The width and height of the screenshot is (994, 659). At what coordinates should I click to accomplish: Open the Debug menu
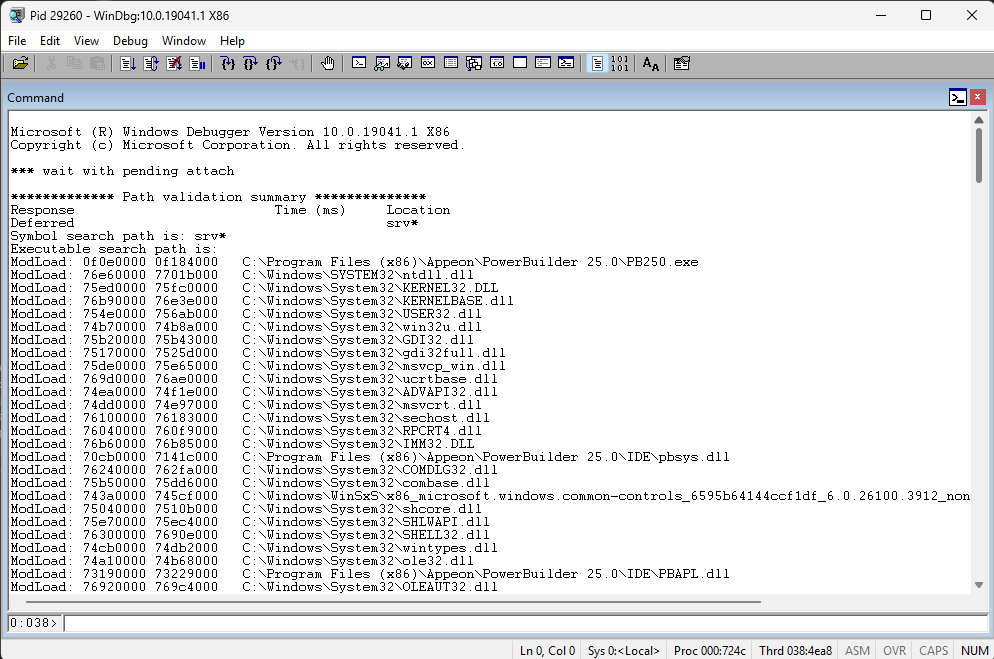[x=130, y=41]
